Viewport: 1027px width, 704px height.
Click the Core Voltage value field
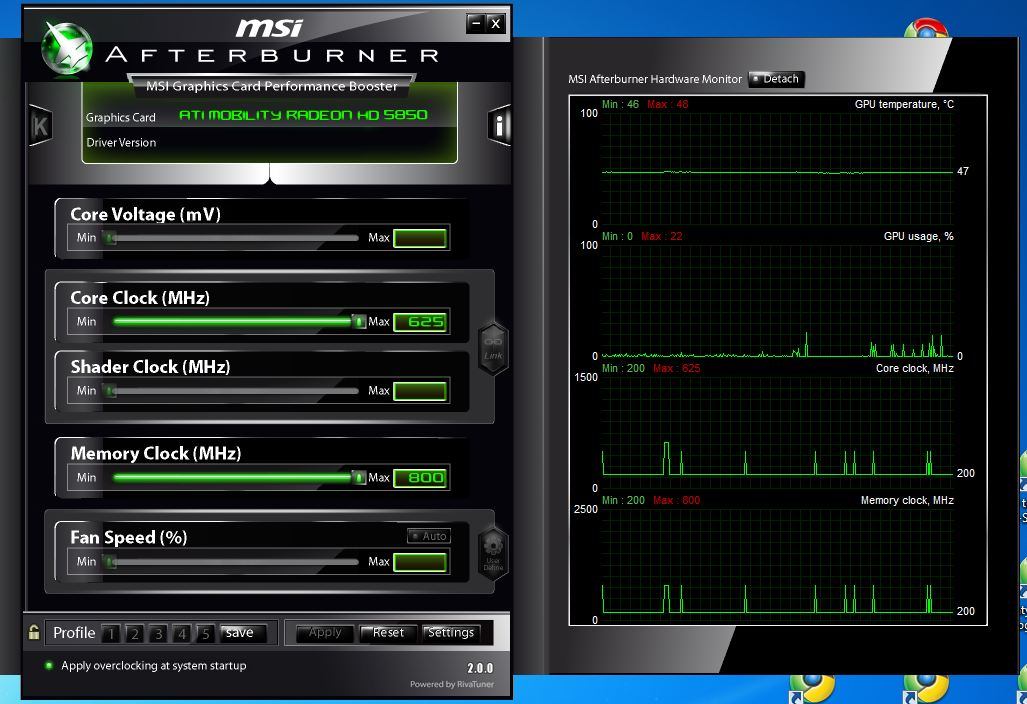pos(420,238)
